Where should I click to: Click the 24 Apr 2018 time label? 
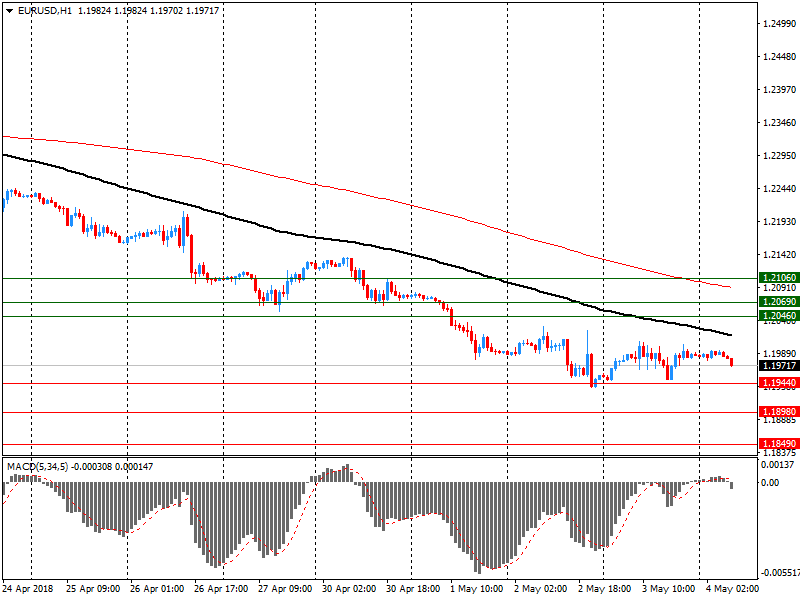coord(28,589)
